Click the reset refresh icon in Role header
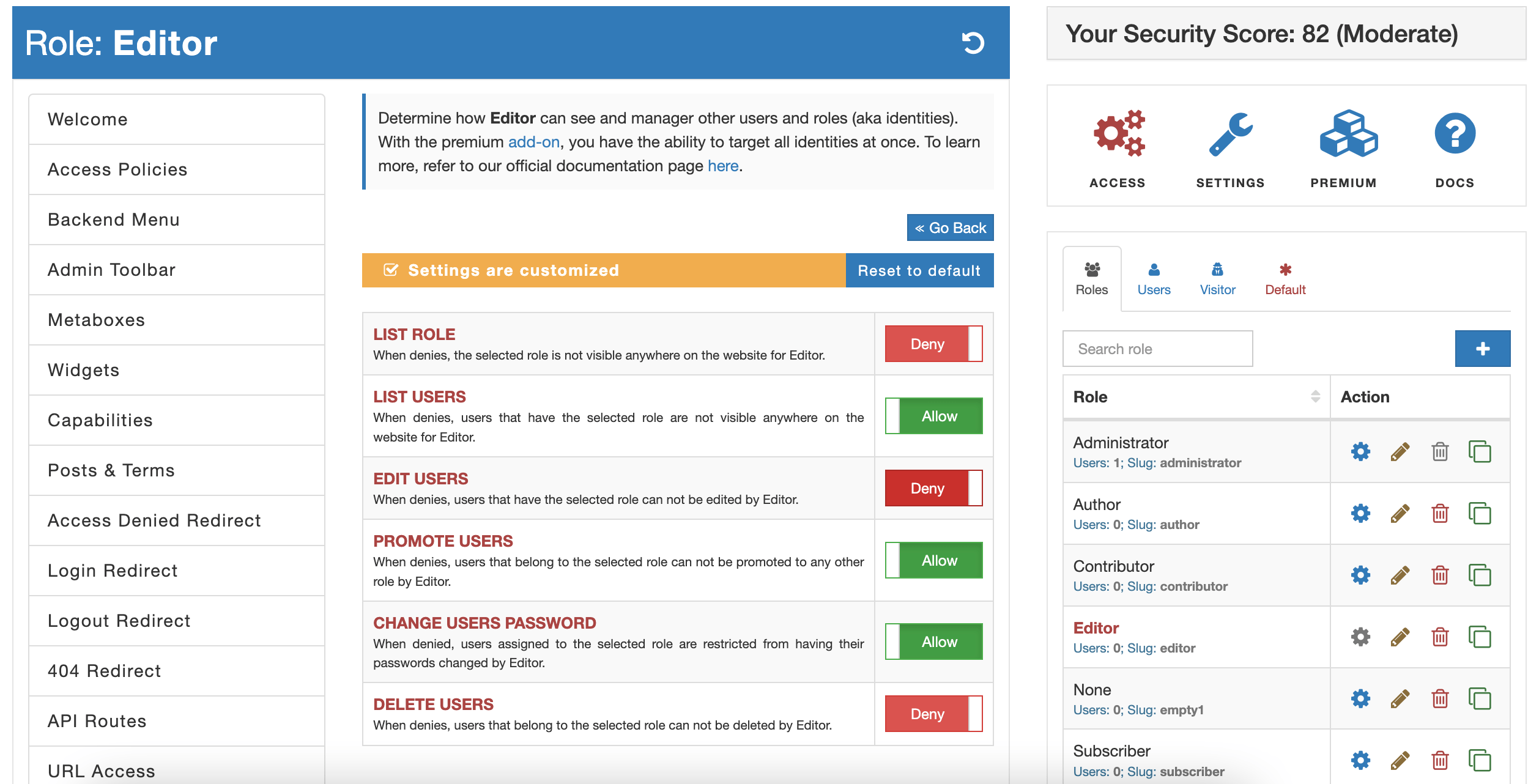This screenshot has width=1539, height=784. coord(973,43)
